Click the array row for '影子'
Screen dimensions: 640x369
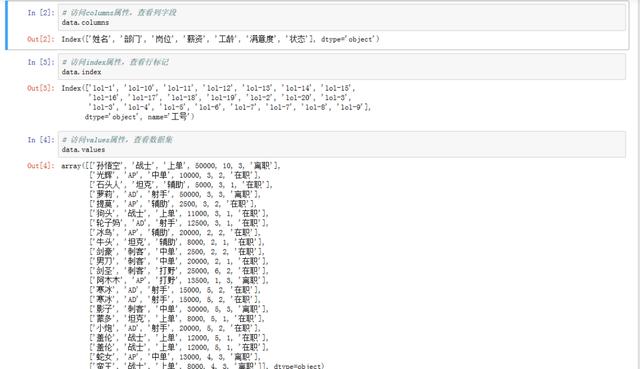pos(179,309)
